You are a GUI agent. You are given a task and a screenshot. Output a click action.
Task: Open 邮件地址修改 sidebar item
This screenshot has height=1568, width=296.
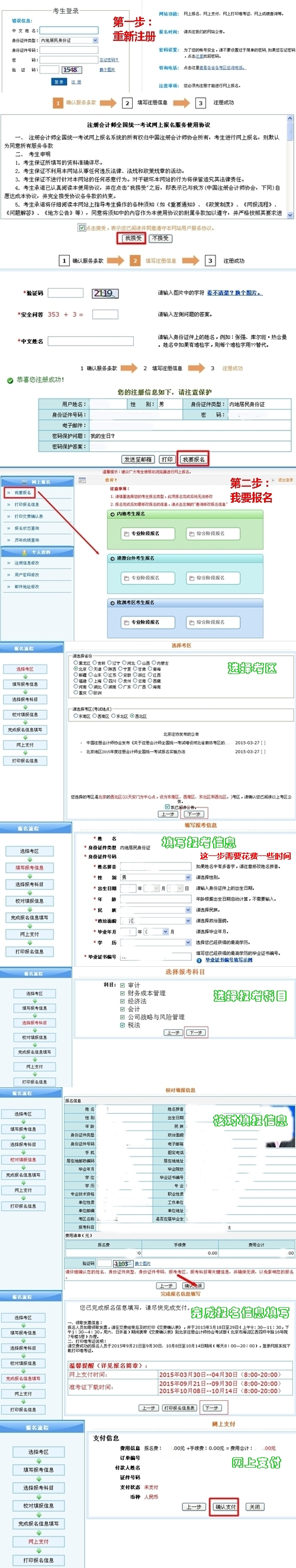coord(27,587)
